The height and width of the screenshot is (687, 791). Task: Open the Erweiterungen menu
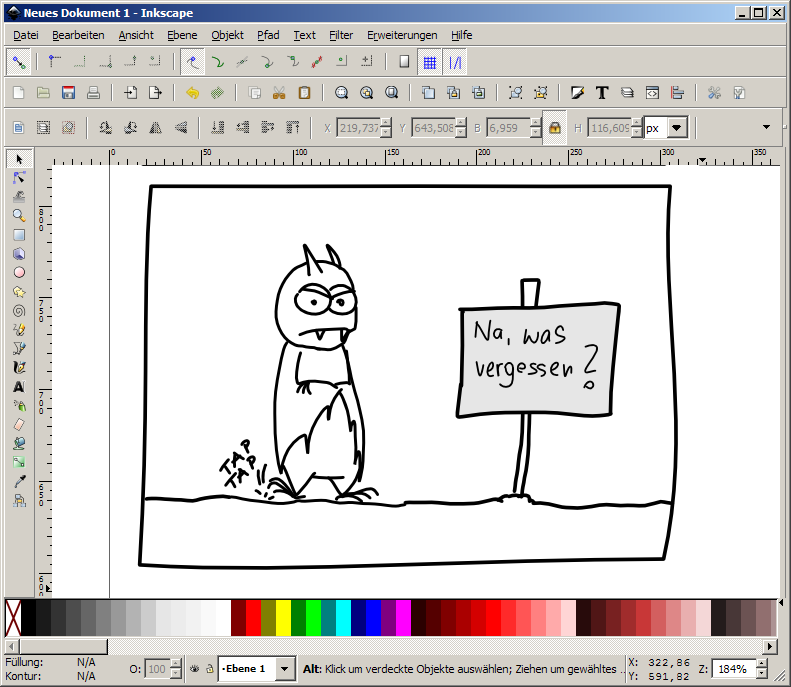click(402, 35)
